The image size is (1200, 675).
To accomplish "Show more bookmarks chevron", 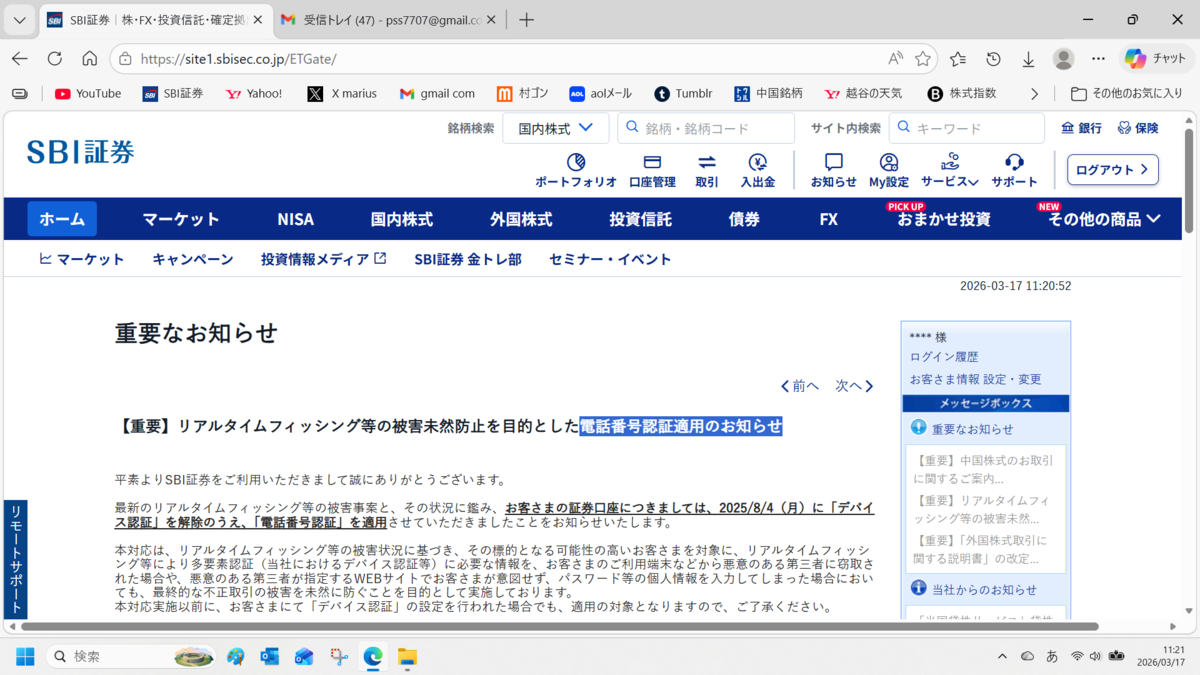I will [1034, 93].
